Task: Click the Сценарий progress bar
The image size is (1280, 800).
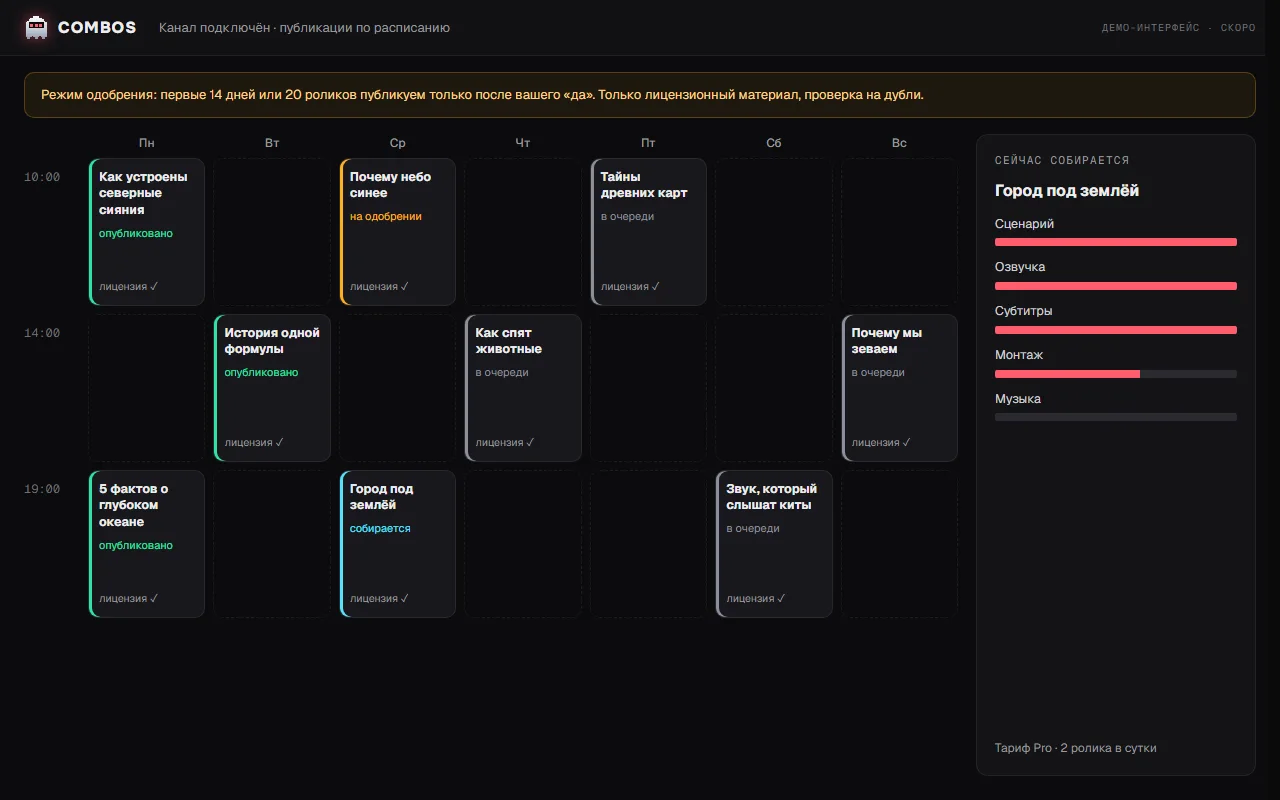Action: 1116,242
